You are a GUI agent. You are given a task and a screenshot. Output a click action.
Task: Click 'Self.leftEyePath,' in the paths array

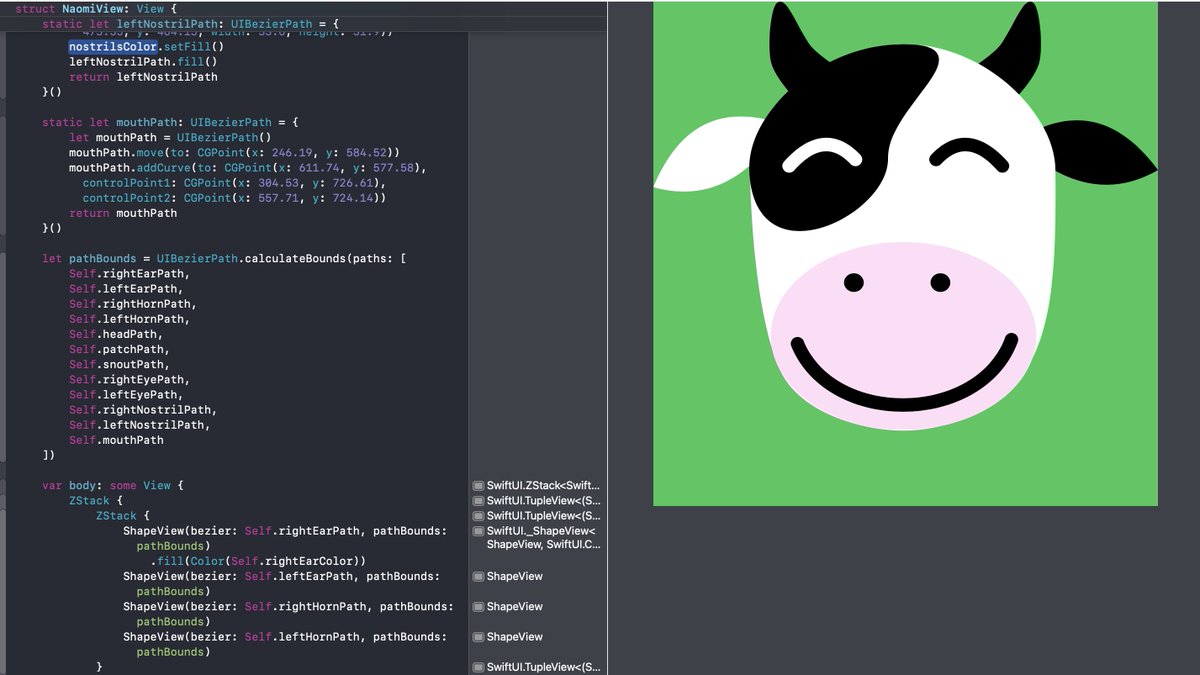point(126,395)
